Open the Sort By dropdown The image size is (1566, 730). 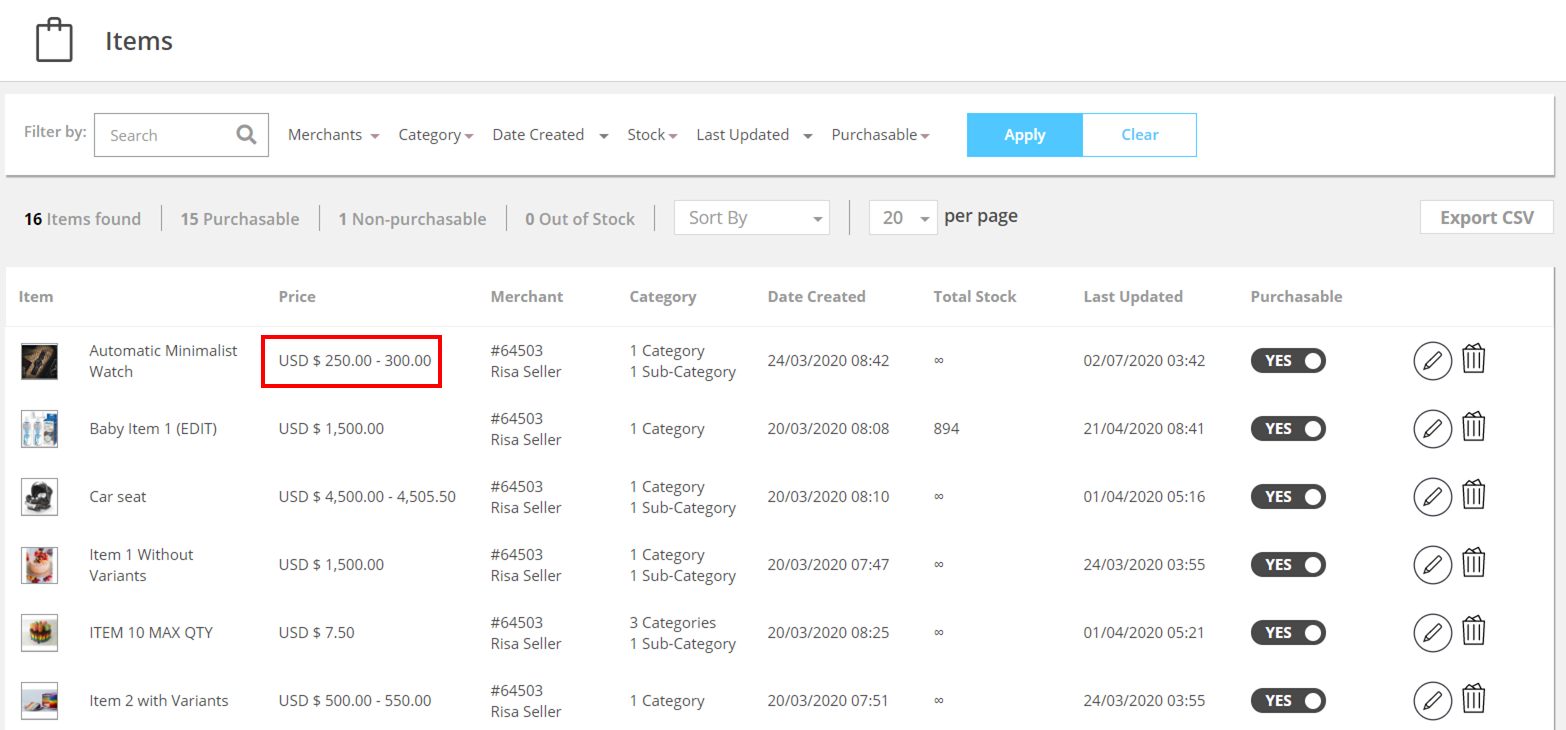pos(752,218)
